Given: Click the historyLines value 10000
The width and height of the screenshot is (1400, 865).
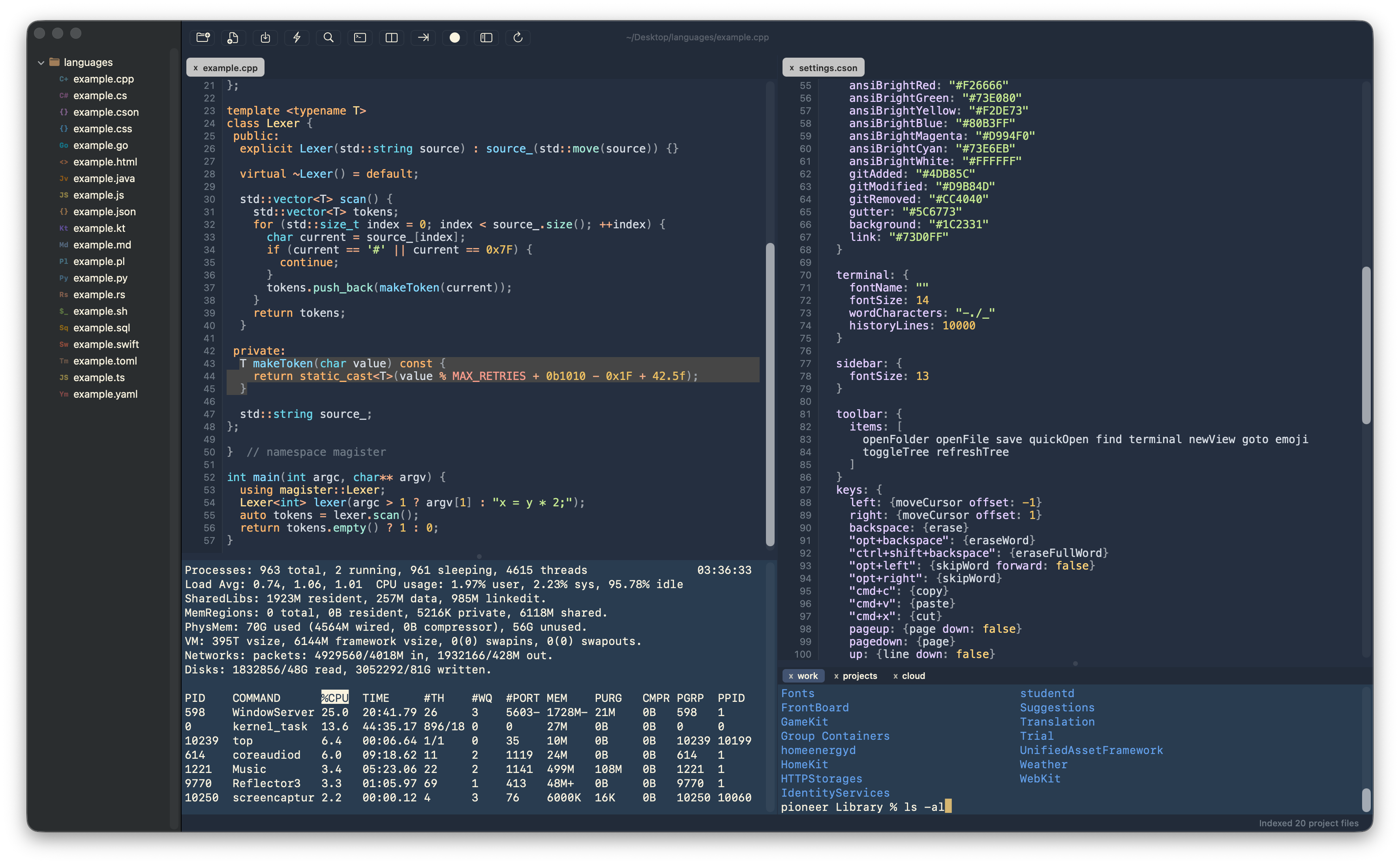Looking at the screenshot, I should pos(959,325).
